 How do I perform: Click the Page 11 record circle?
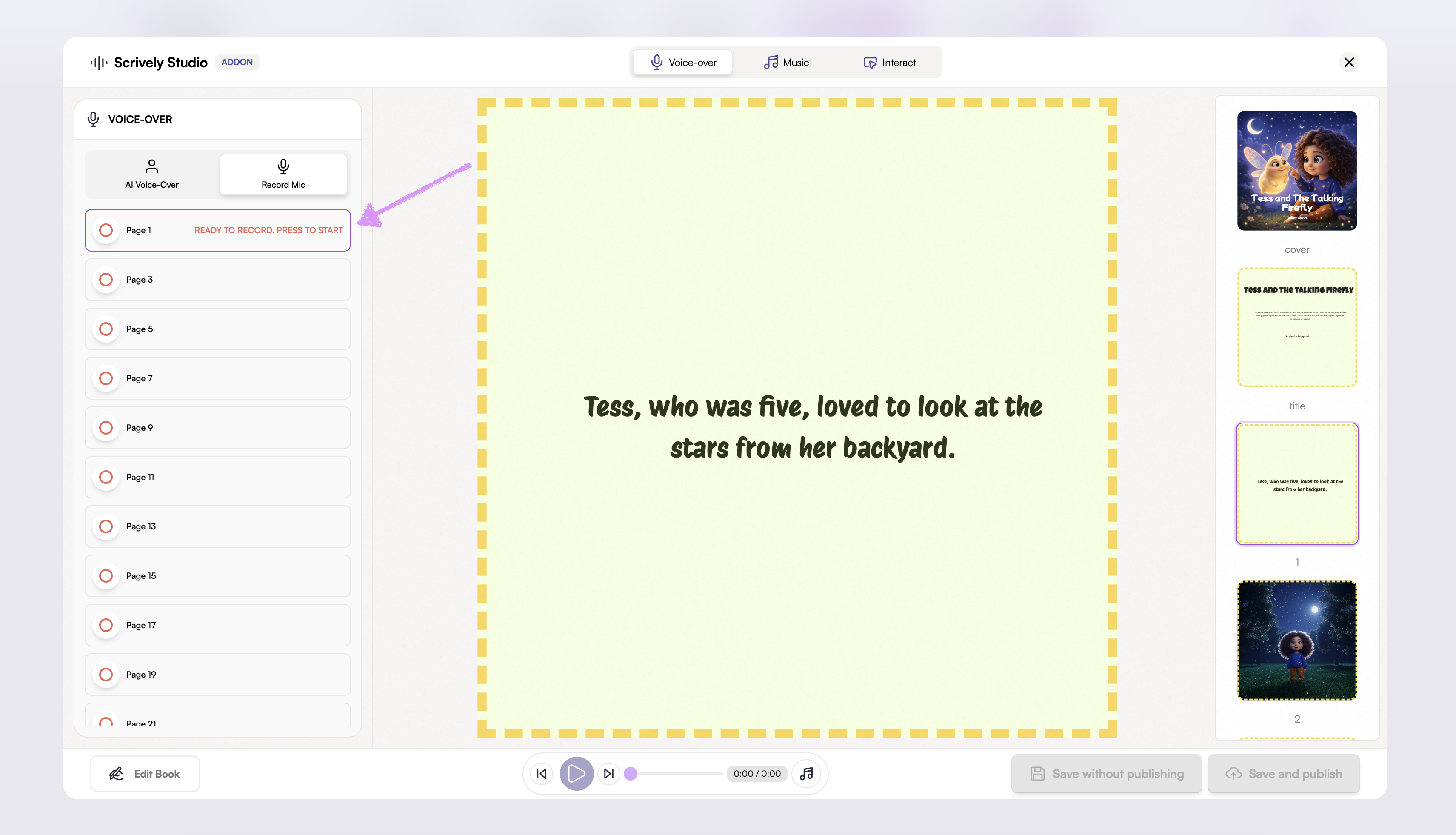[x=106, y=477]
